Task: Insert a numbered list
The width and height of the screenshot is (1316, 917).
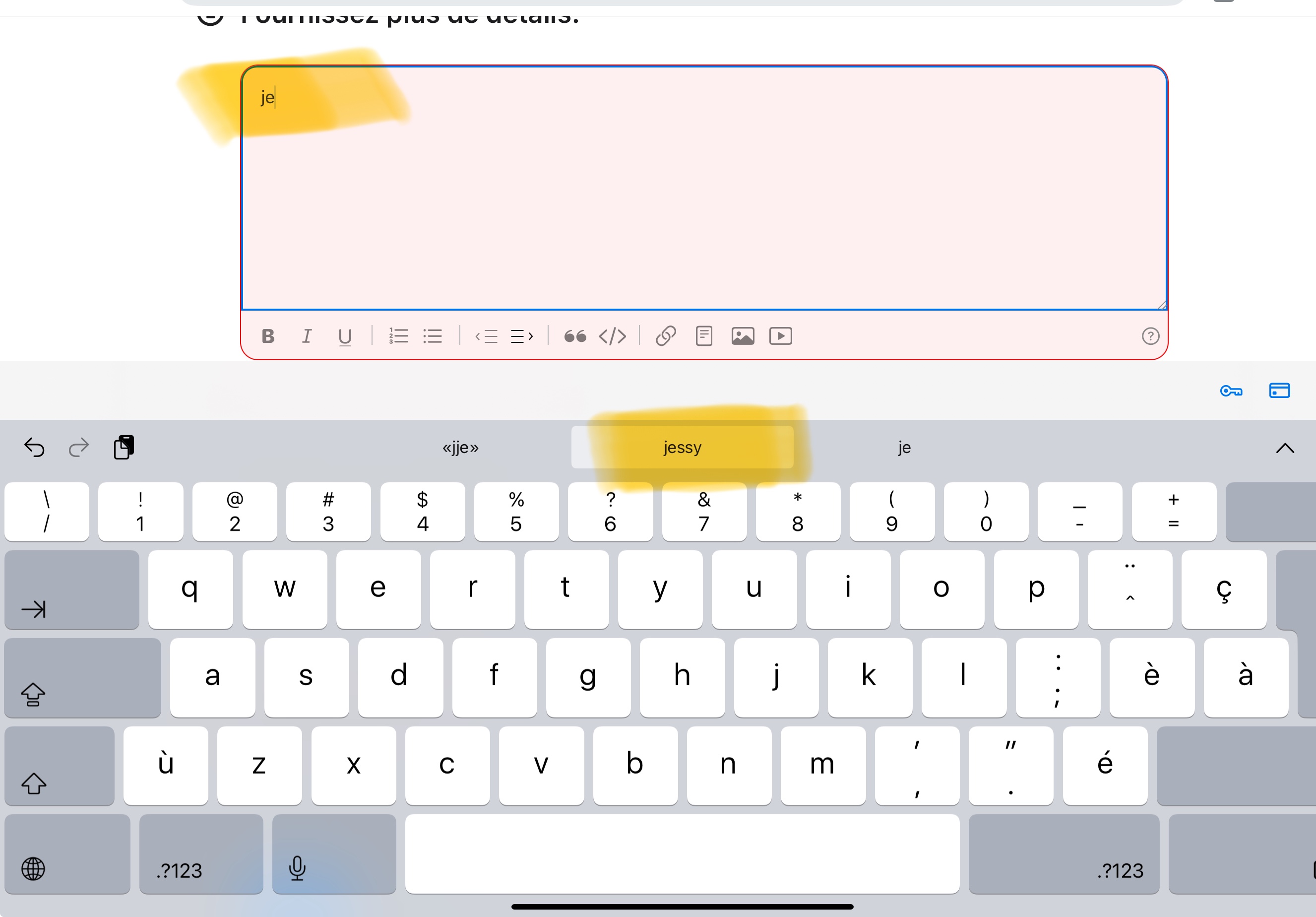Action: (x=398, y=336)
